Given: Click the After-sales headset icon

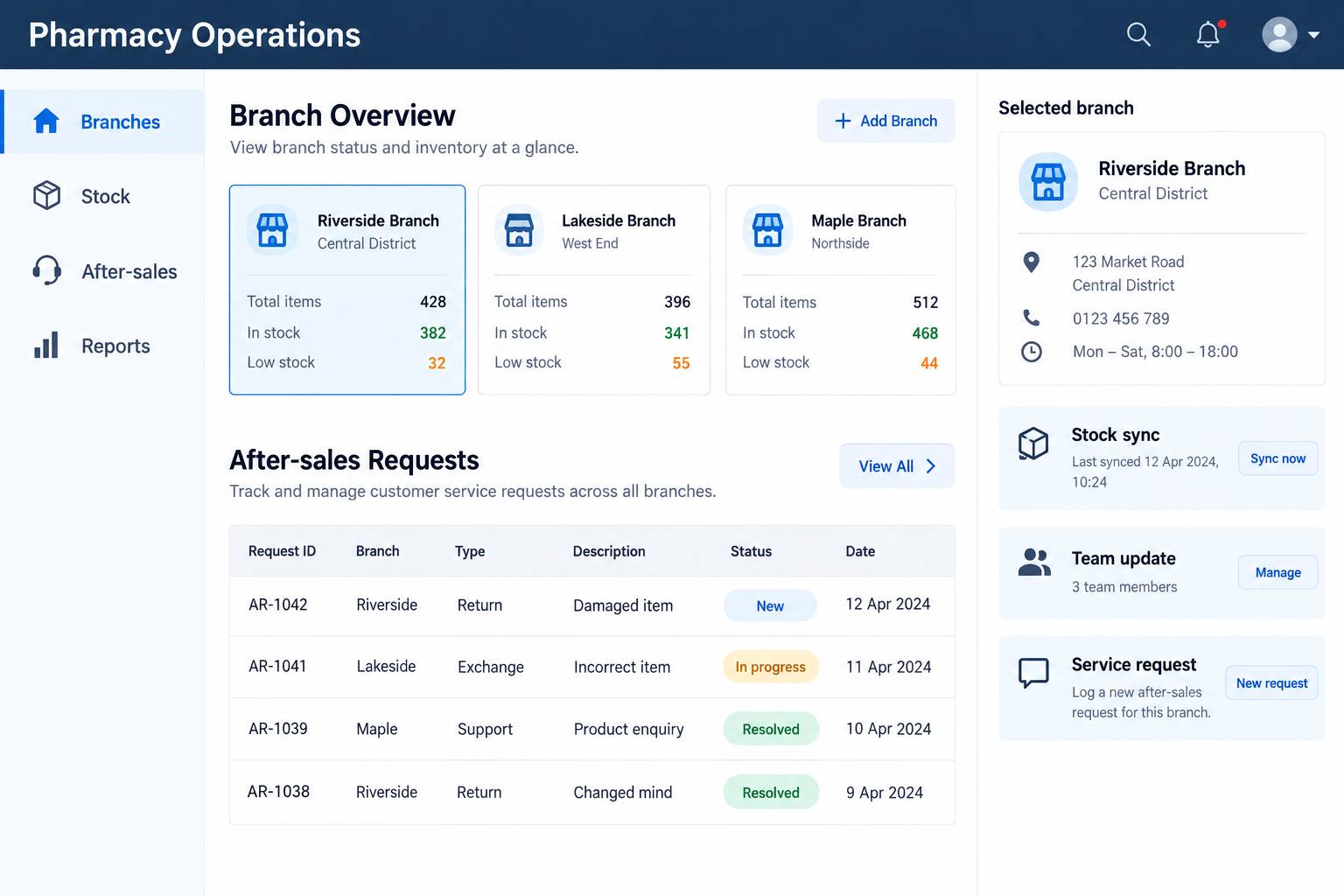Looking at the screenshot, I should coord(46,270).
